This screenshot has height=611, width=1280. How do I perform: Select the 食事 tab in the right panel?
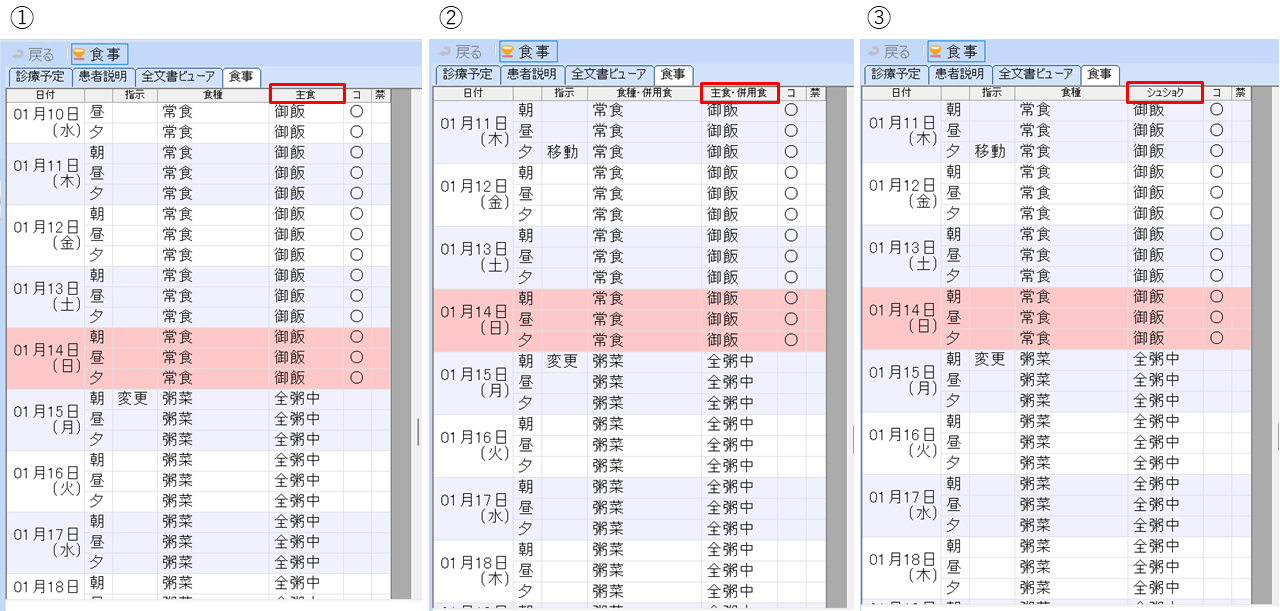[1100, 74]
